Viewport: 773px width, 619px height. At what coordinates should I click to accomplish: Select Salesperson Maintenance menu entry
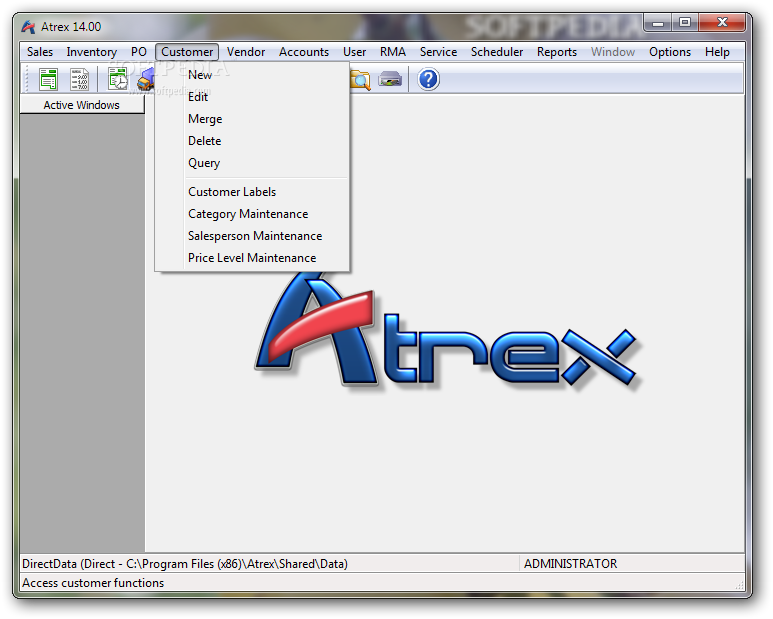(252, 236)
